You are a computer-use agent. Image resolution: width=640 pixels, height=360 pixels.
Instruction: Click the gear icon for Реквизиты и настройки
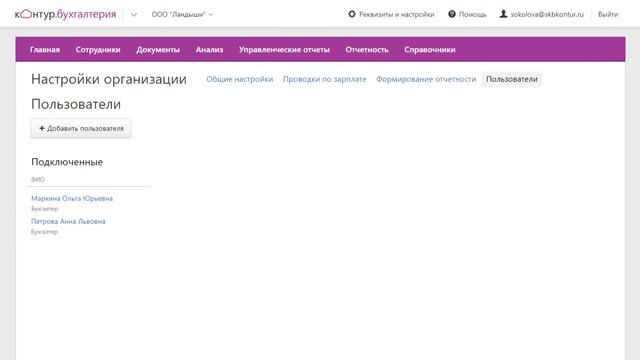352,14
